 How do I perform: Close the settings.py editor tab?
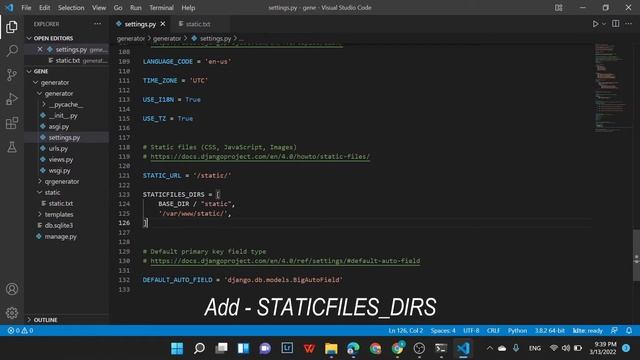(163, 24)
